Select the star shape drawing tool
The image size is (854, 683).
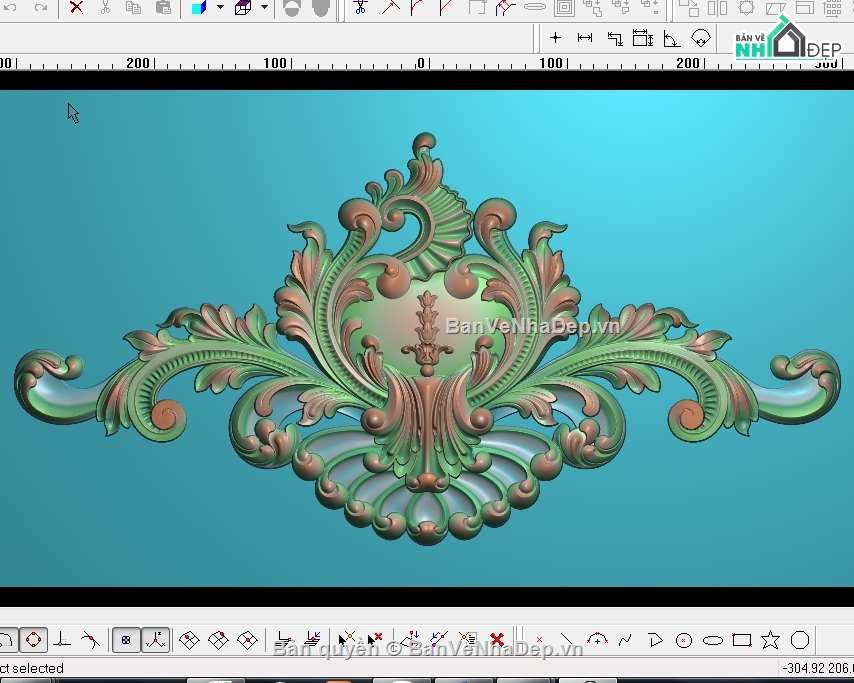(770, 640)
